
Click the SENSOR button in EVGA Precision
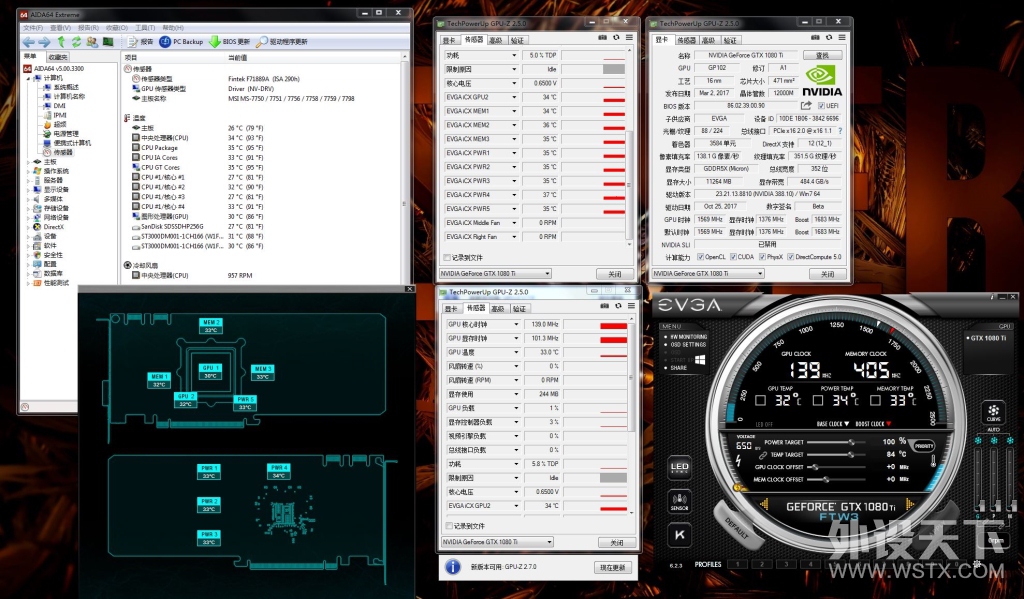(x=679, y=501)
